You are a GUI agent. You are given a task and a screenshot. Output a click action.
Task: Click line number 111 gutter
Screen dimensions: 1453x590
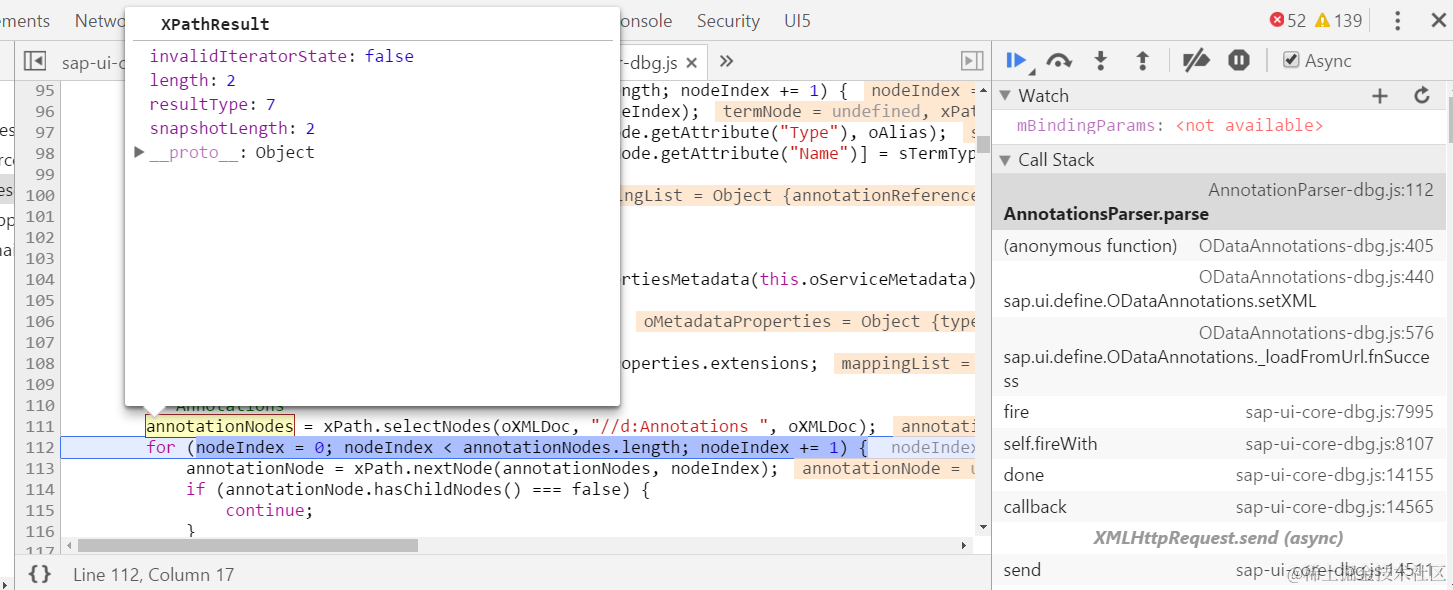pyautogui.click(x=39, y=426)
